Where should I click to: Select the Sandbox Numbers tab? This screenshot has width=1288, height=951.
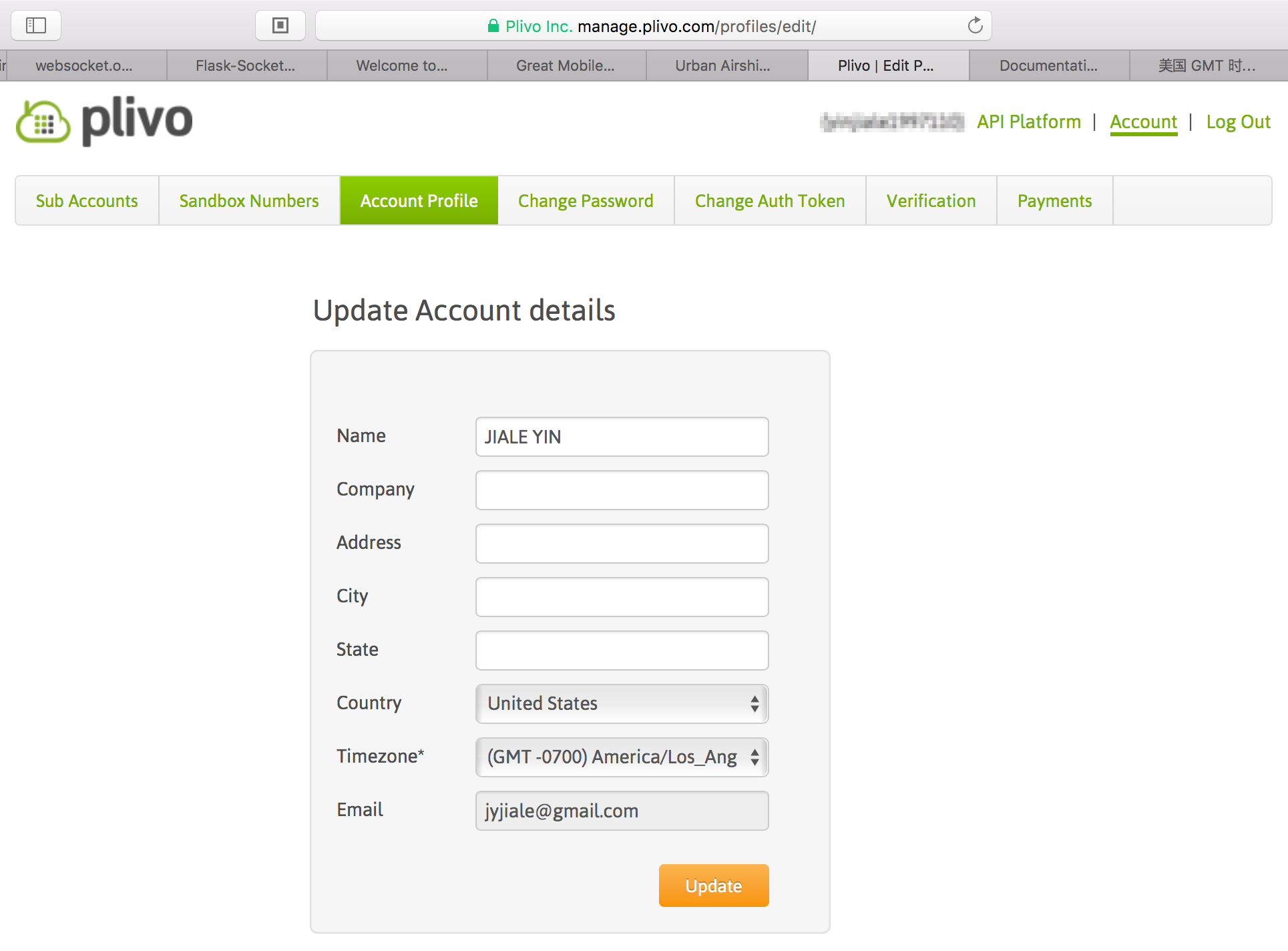coord(249,201)
